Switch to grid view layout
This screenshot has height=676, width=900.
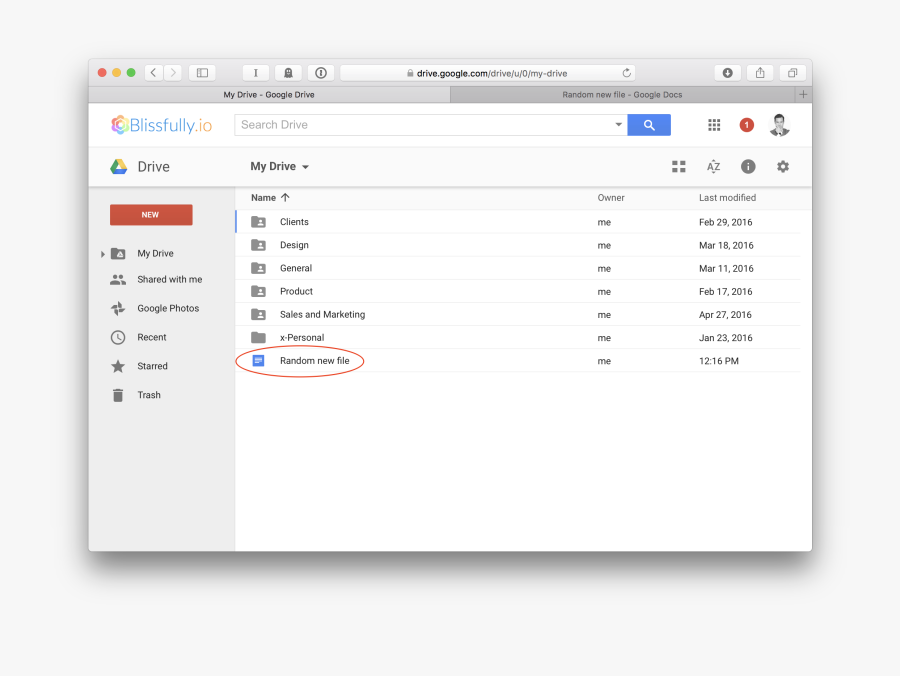(x=679, y=166)
